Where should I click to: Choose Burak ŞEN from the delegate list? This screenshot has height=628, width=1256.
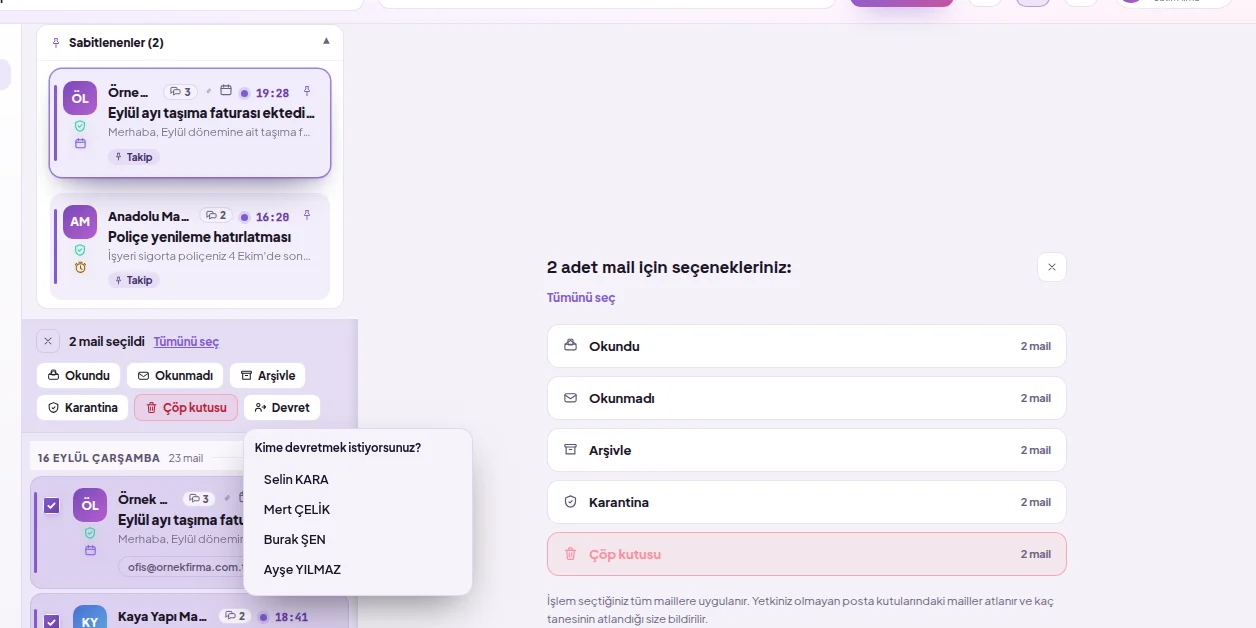click(x=295, y=539)
